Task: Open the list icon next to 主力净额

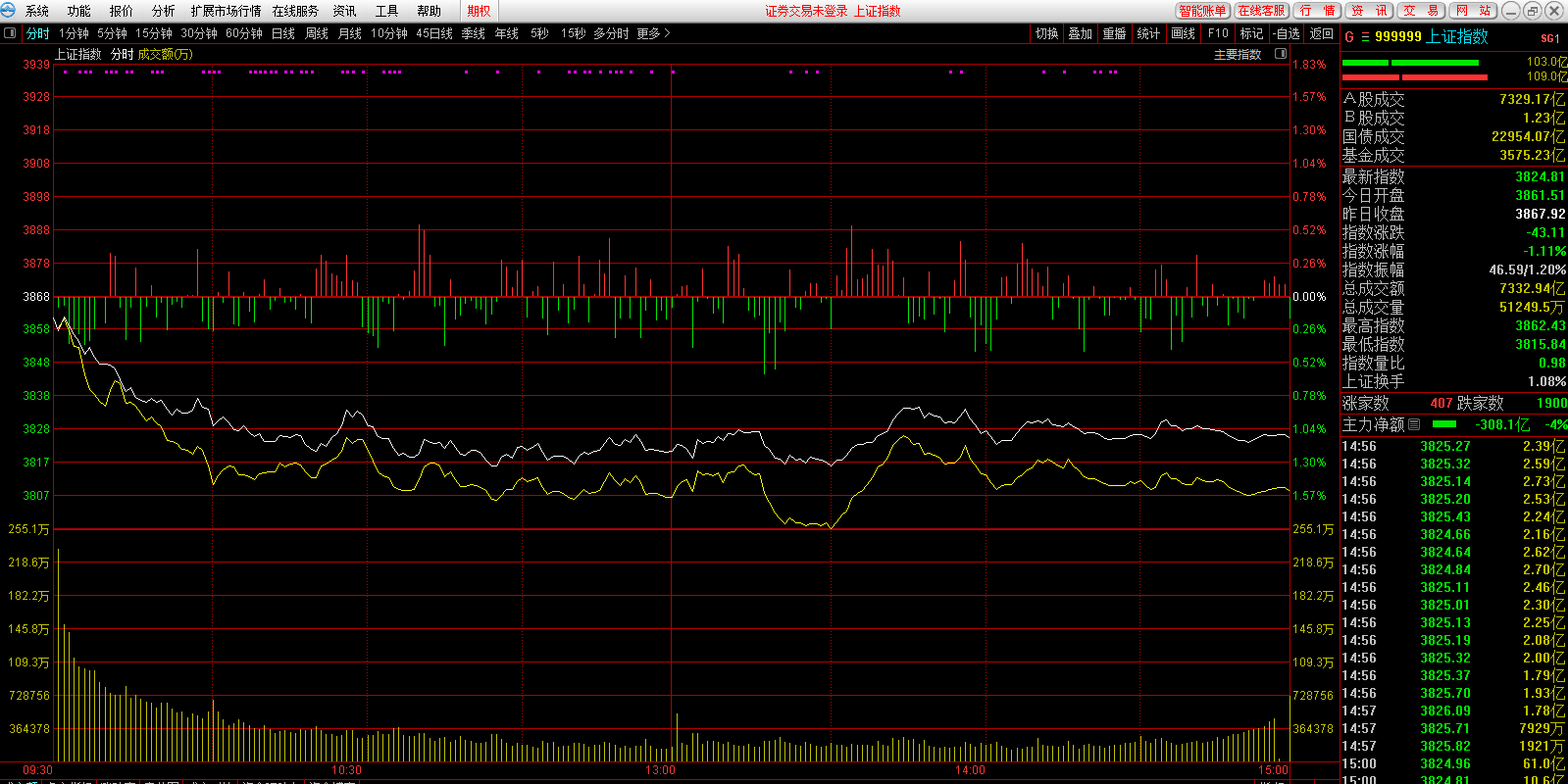Action: pyautogui.click(x=1414, y=424)
